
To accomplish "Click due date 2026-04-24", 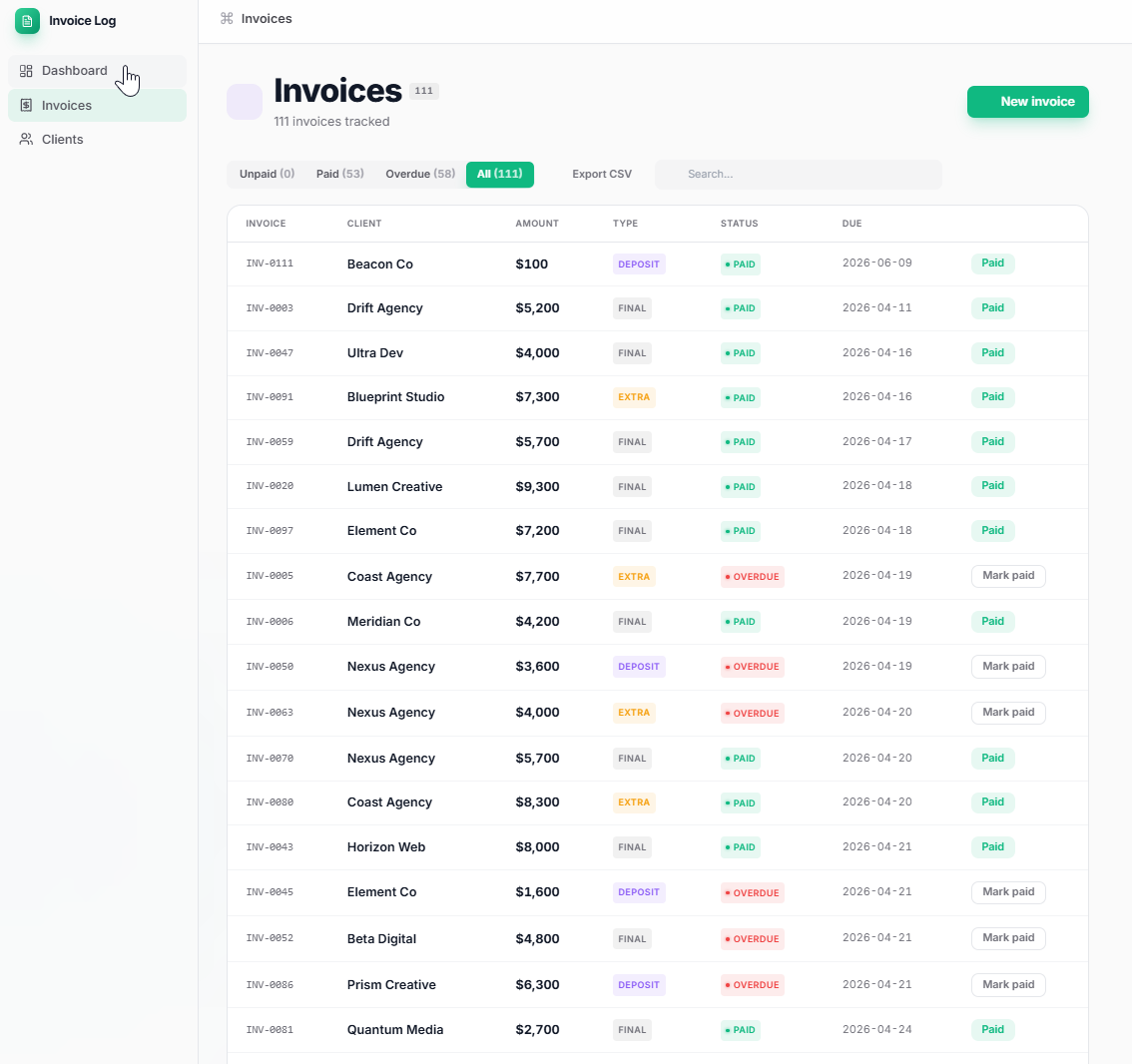I will (876, 1029).
